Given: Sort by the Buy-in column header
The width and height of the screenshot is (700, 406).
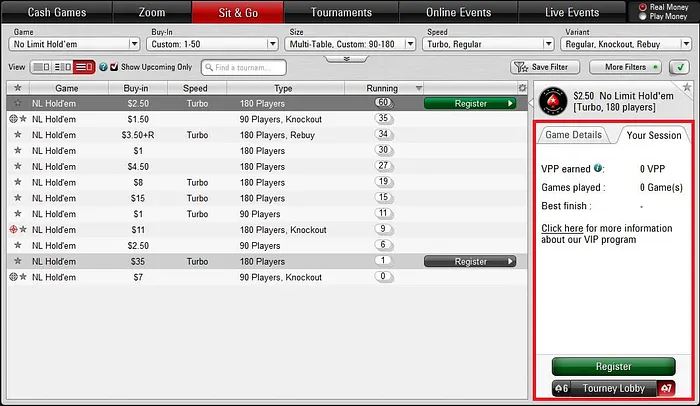Looking at the screenshot, I should (x=138, y=88).
